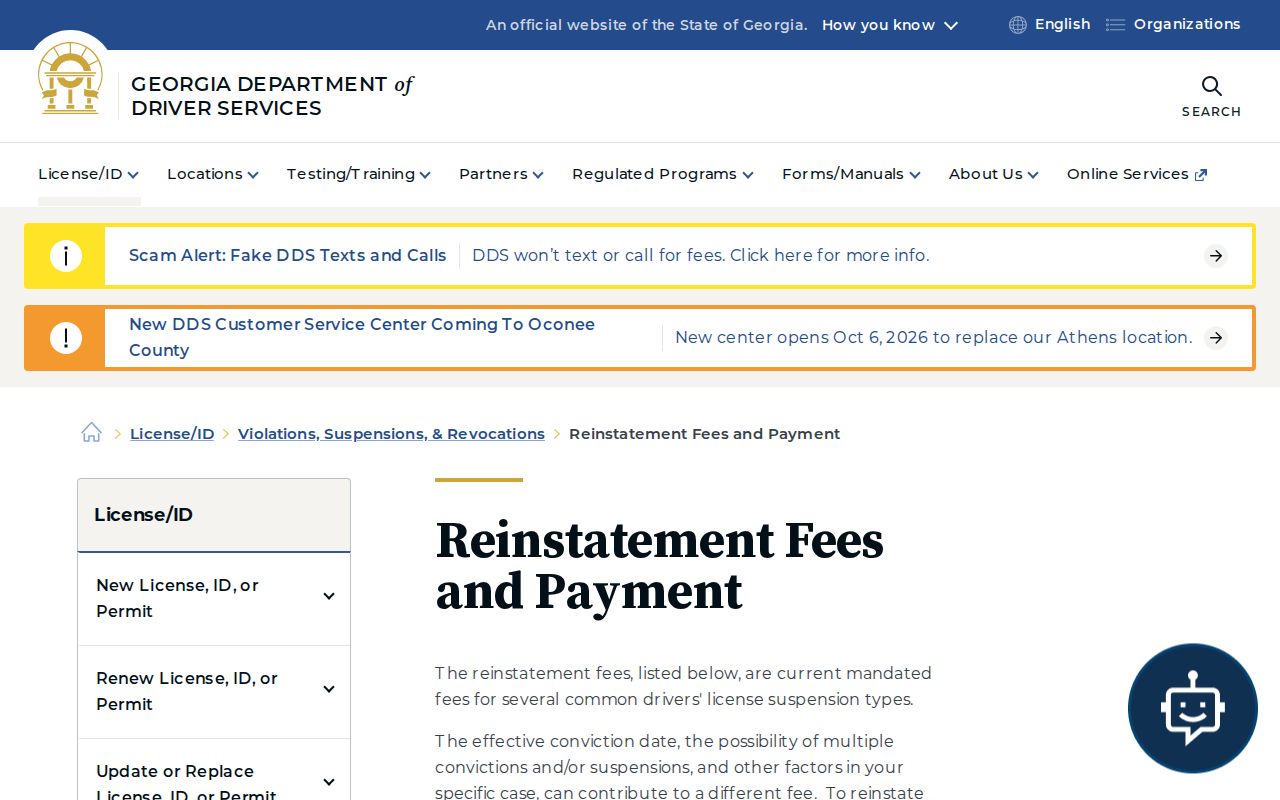Click the Oconee County alert arrow icon
This screenshot has height=800, width=1280.
pos(1216,338)
